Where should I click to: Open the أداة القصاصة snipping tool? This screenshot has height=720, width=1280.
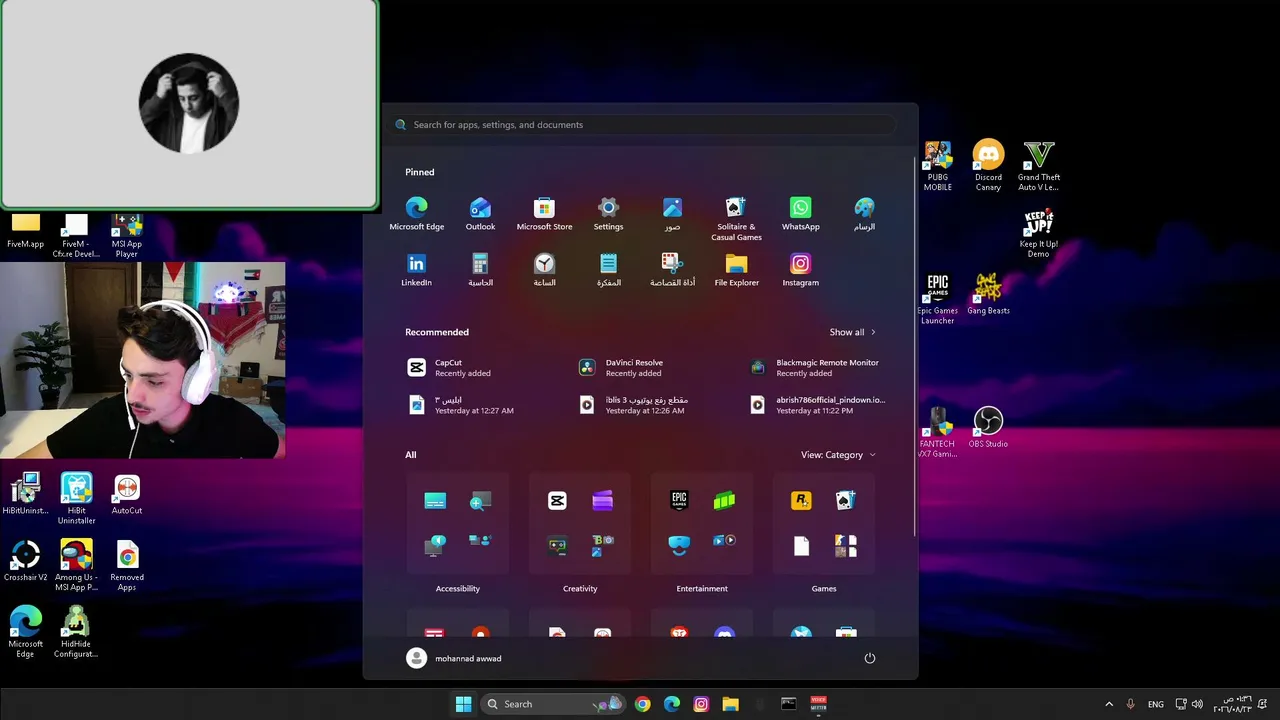pyautogui.click(x=672, y=270)
